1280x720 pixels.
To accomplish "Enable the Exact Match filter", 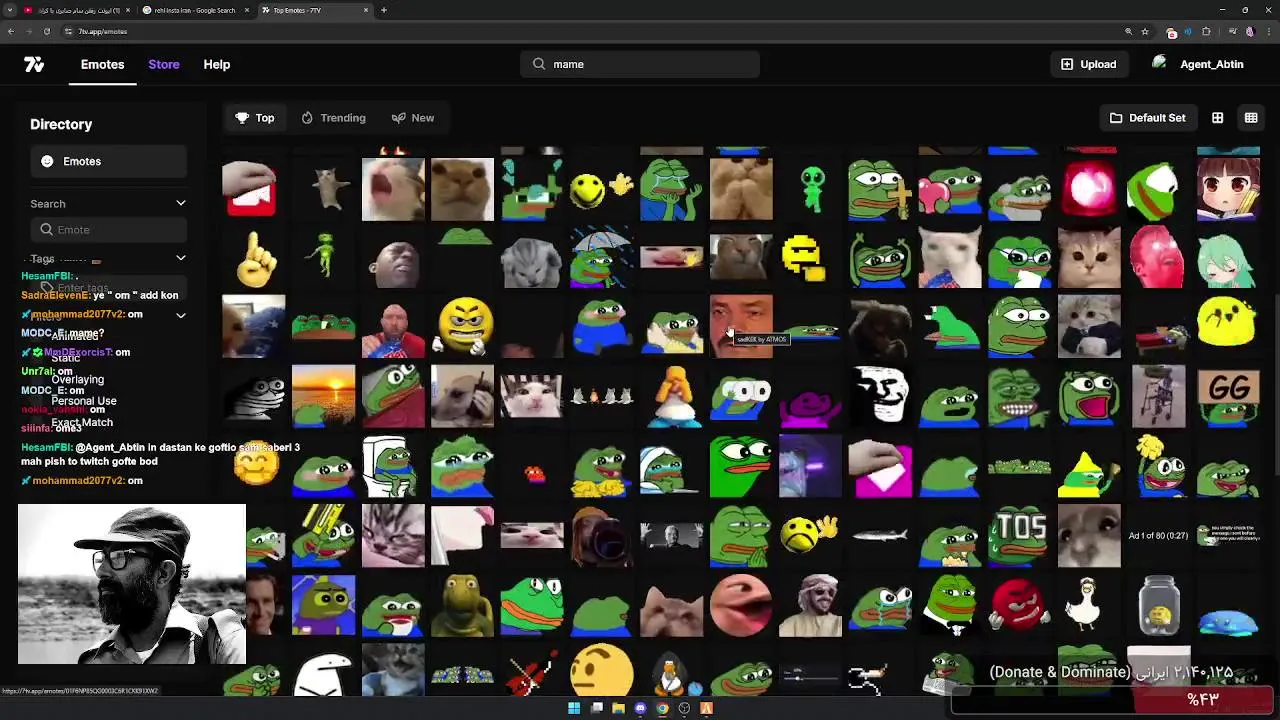I will click(x=82, y=423).
